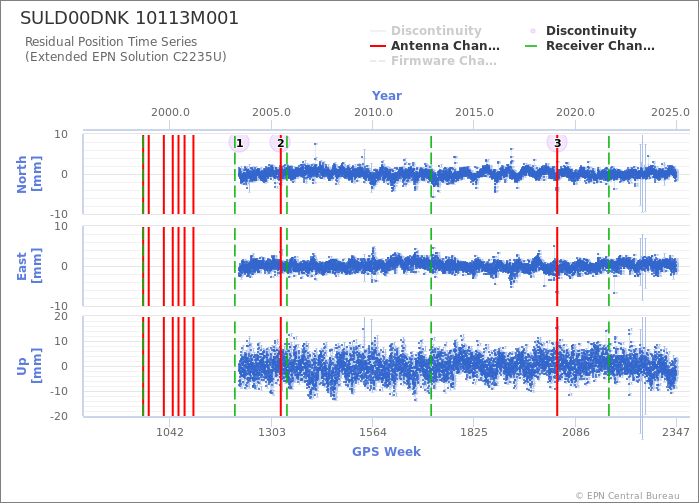The width and height of the screenshot is (700, 504).
Task: Click the purple Discontinuity legend dot
Action: pos(533,31)
